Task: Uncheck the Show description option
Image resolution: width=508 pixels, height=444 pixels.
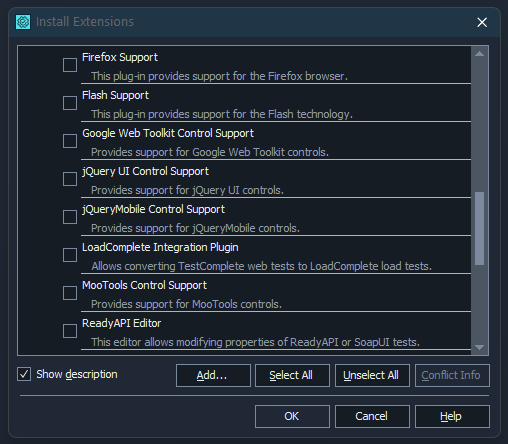Action: pyautogui.click(x=24, y=374)
